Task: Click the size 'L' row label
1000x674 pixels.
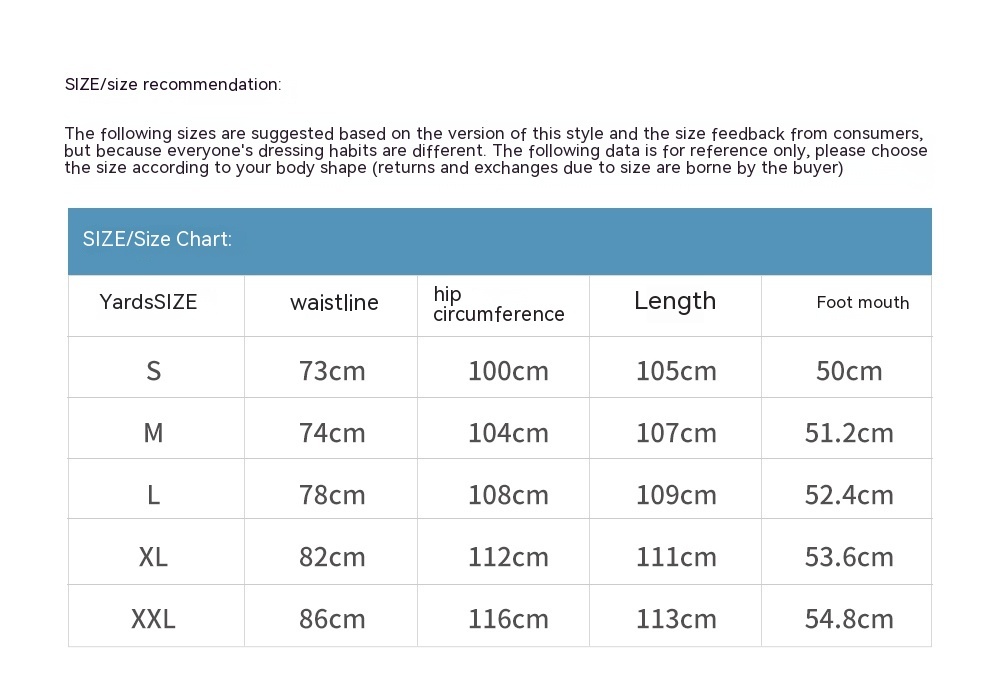Action: [x=153, y=495]
